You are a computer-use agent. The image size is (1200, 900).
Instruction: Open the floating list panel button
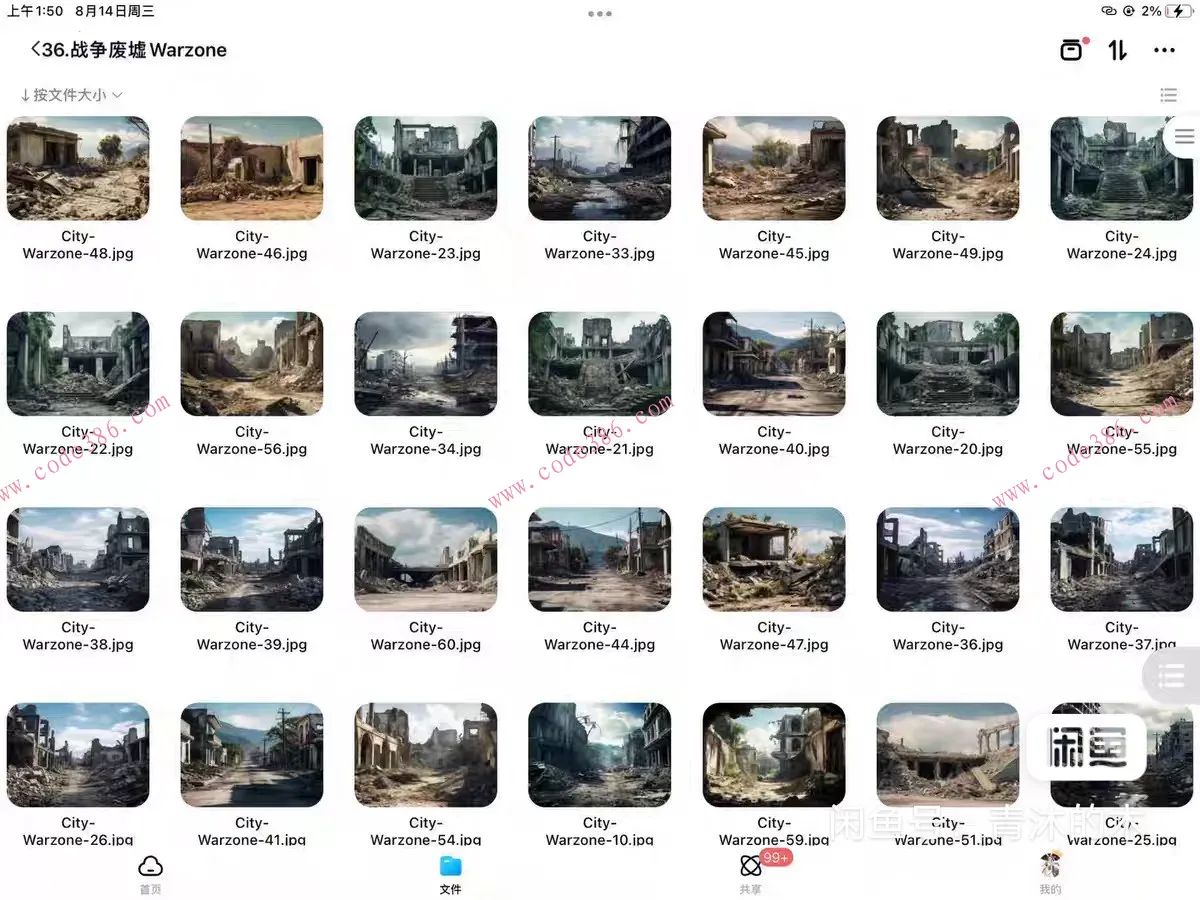tap(1172, 677)
